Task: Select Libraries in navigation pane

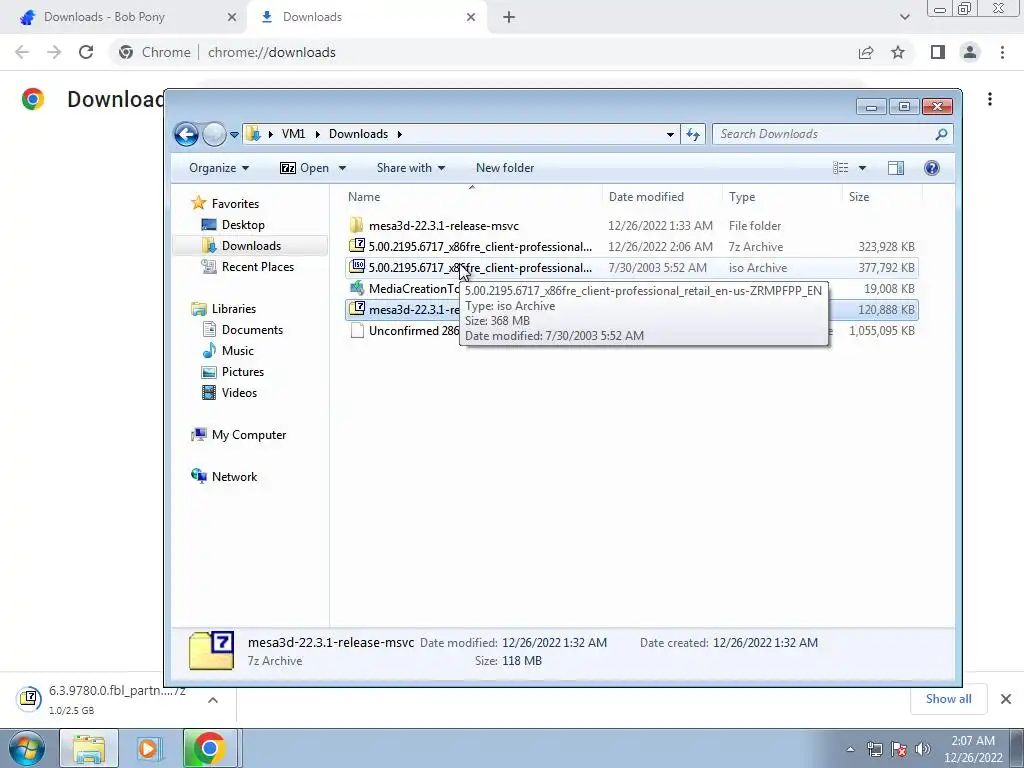Action: (223, 309)
